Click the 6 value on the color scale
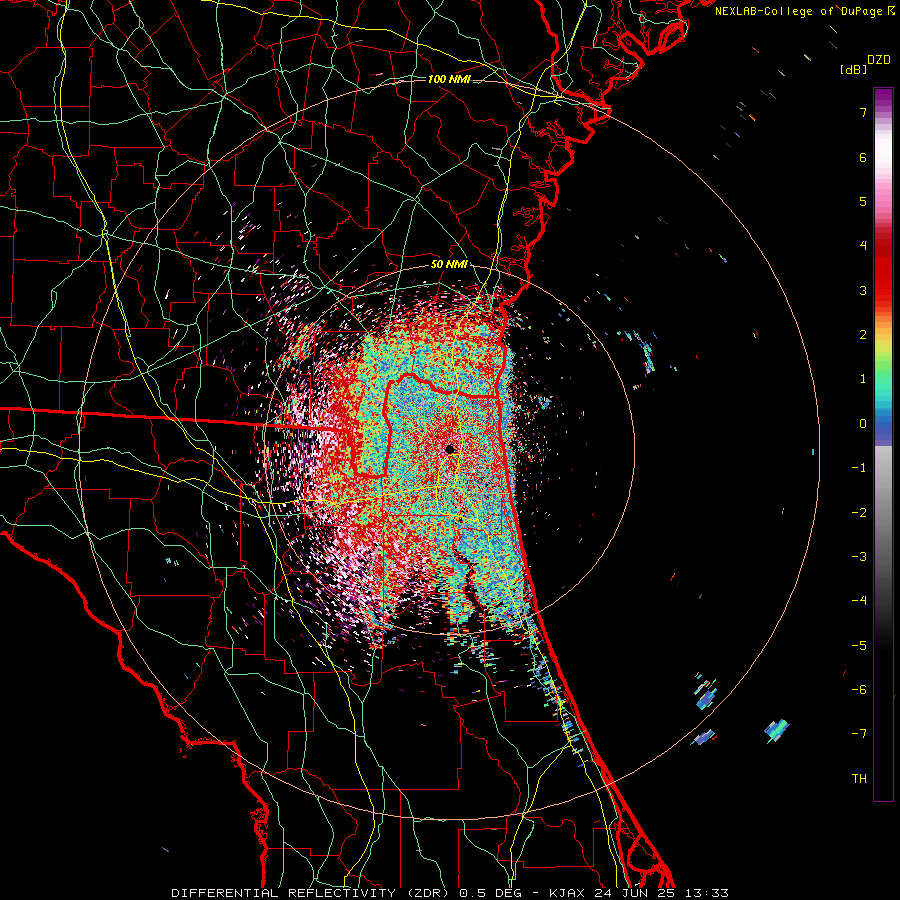900x900 pixels. coord(863,157)
